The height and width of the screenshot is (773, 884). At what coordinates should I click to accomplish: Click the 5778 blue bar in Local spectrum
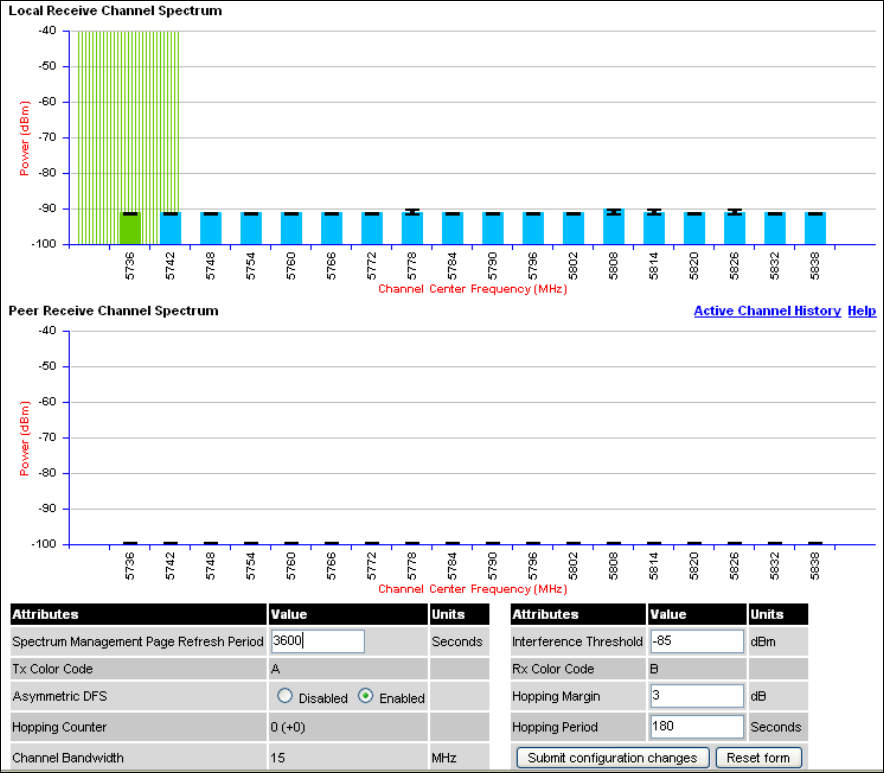(412, 228)
